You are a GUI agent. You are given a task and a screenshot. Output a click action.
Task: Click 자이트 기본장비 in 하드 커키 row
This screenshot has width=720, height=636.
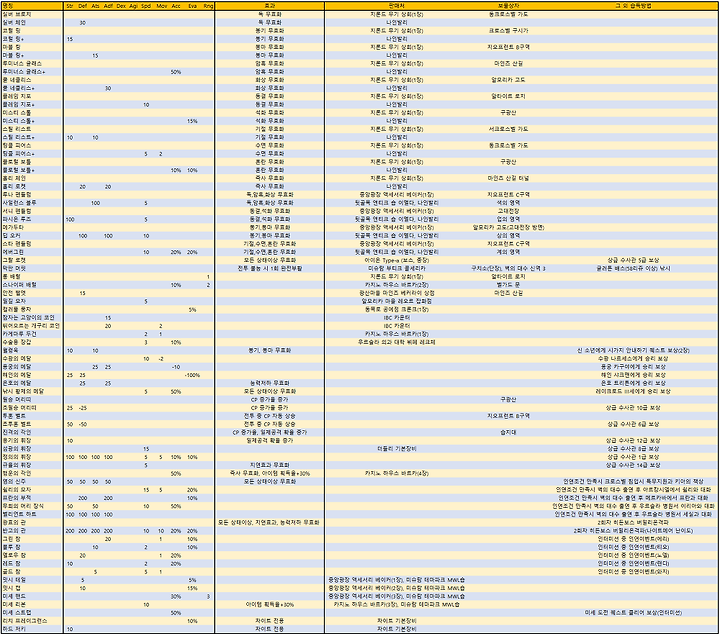coord(397,629)
